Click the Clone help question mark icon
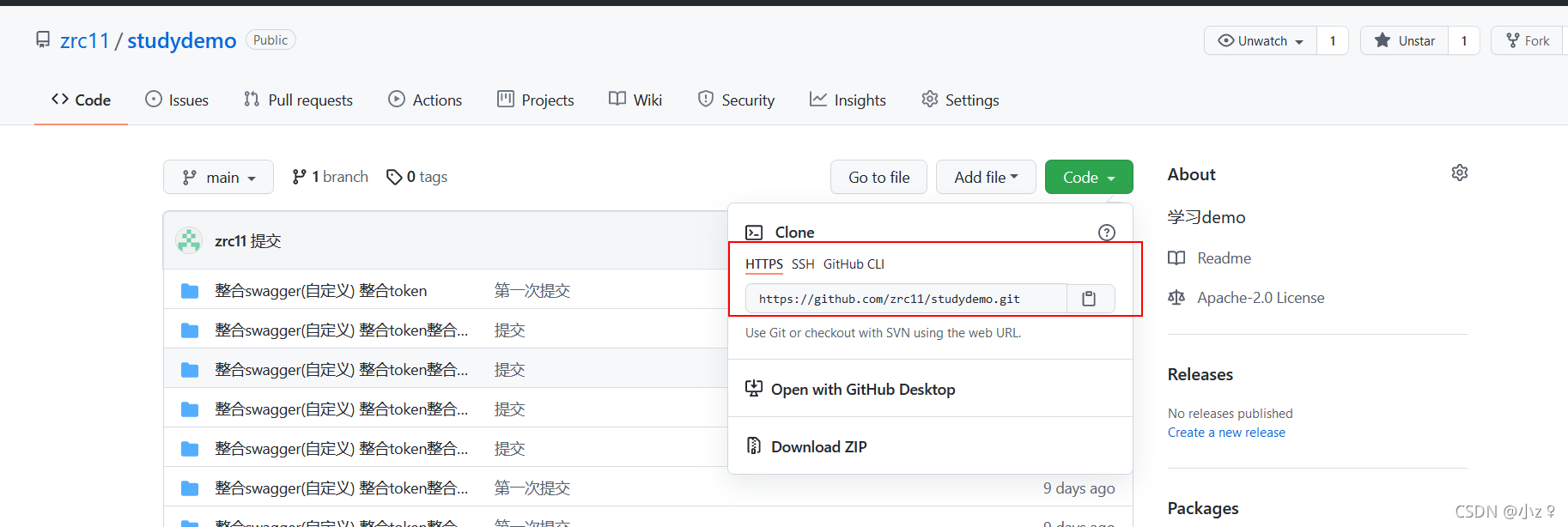The image size is (1568, 527). tap(1107, 233)
